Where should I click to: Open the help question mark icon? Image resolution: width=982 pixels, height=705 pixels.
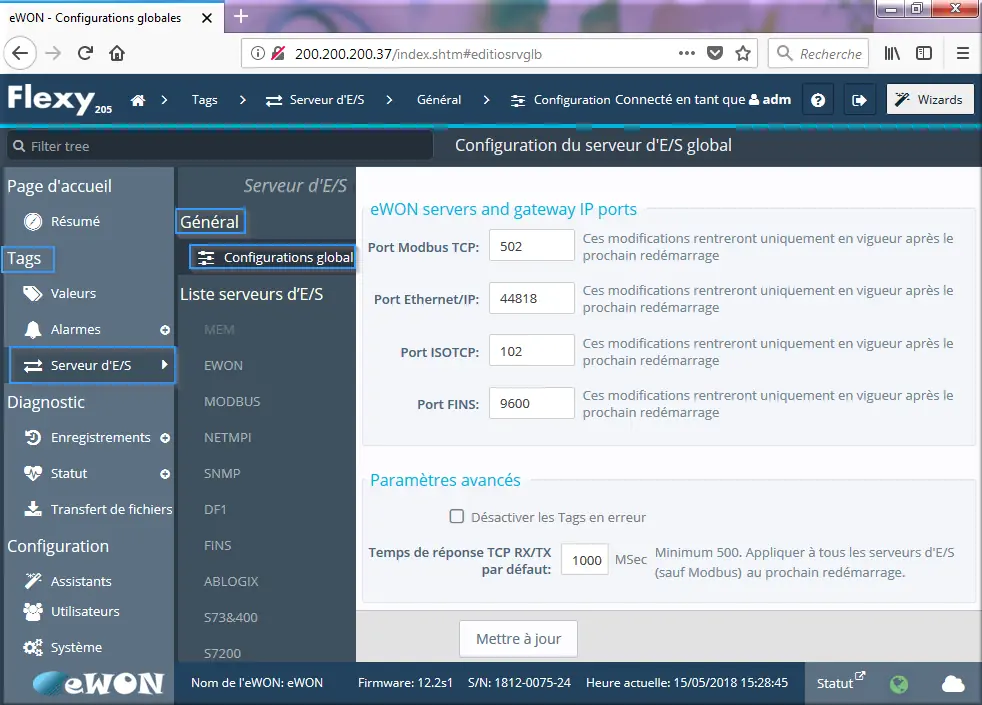pyautogui.click(x=818, y=100)
